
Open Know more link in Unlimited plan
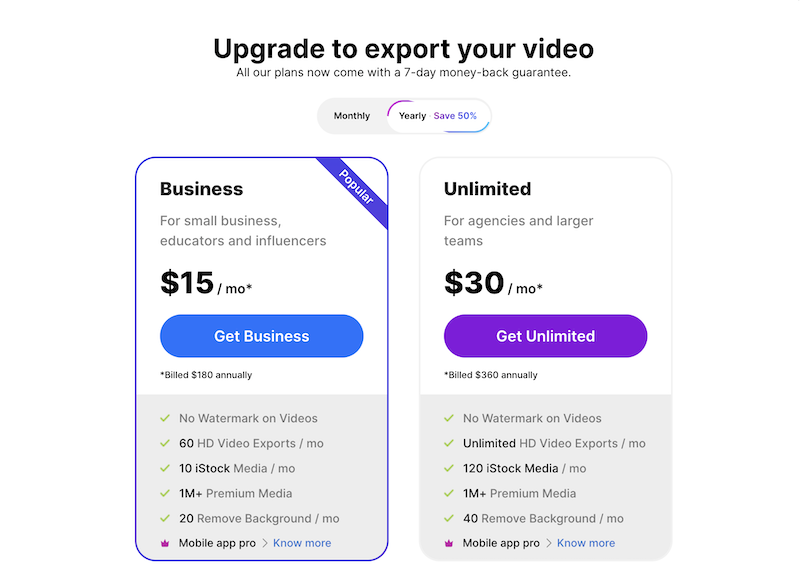pyautogui.click(x=586, y=543)
